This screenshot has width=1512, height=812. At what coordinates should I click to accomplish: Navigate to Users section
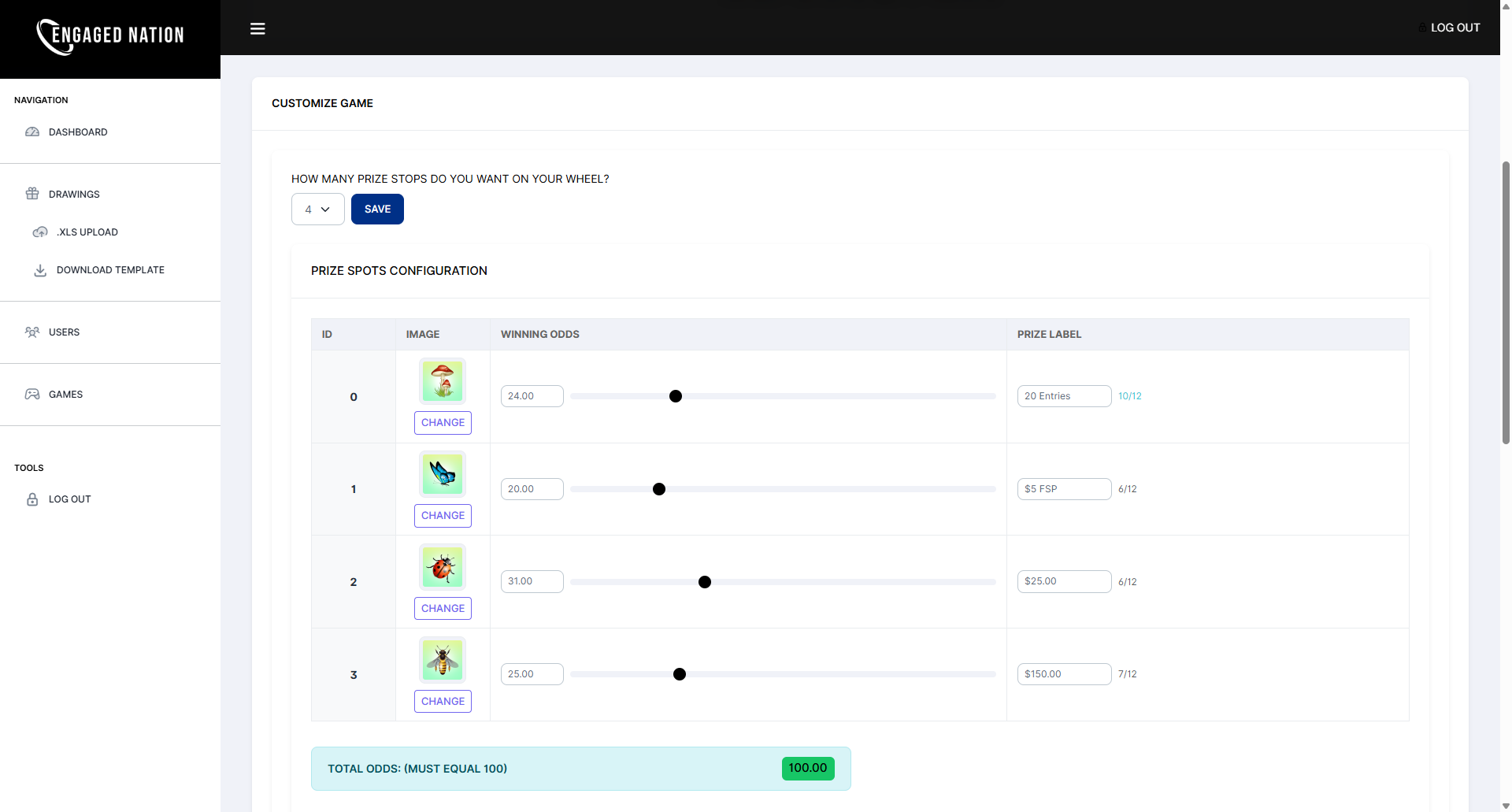click(64, 332)
